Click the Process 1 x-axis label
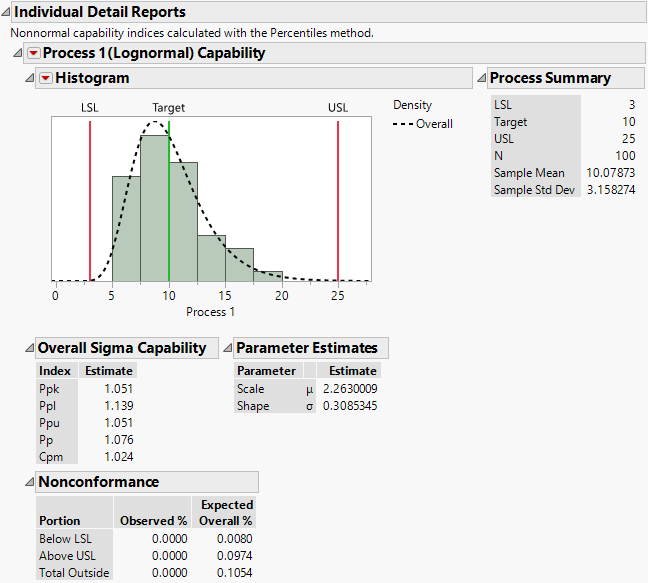 (211, 312)
